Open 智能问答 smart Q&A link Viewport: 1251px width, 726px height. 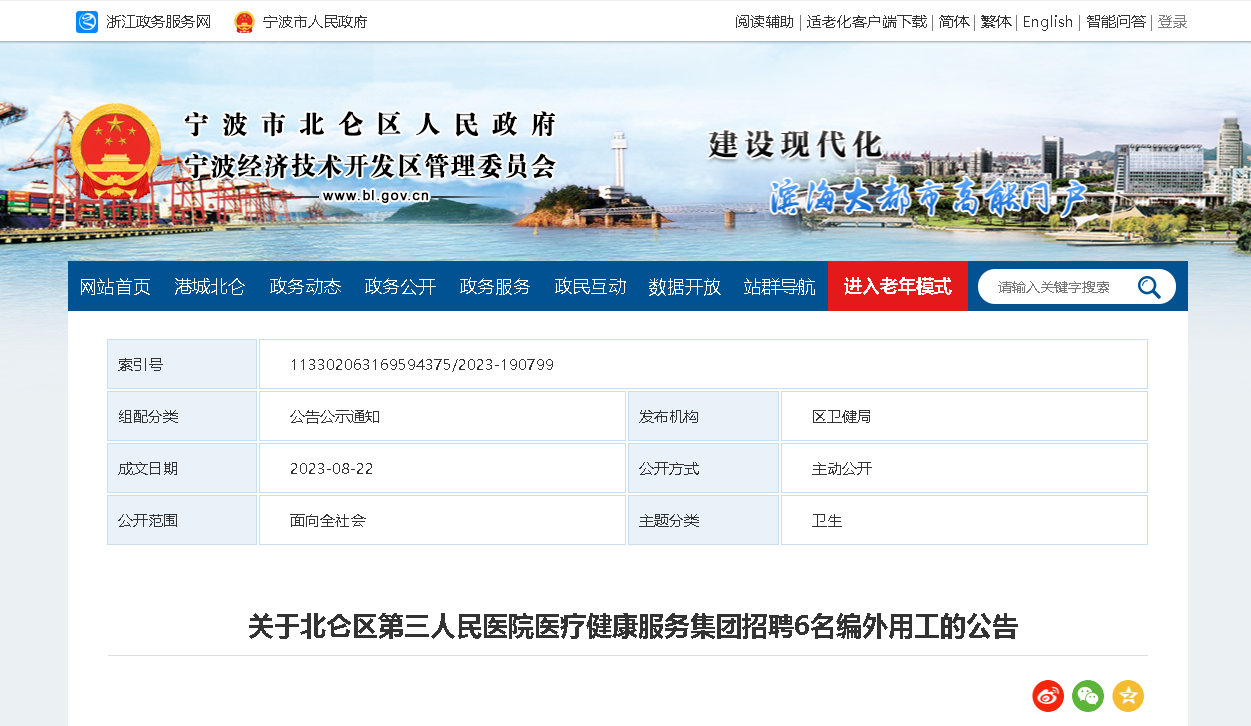click(x=1116, y=22)
